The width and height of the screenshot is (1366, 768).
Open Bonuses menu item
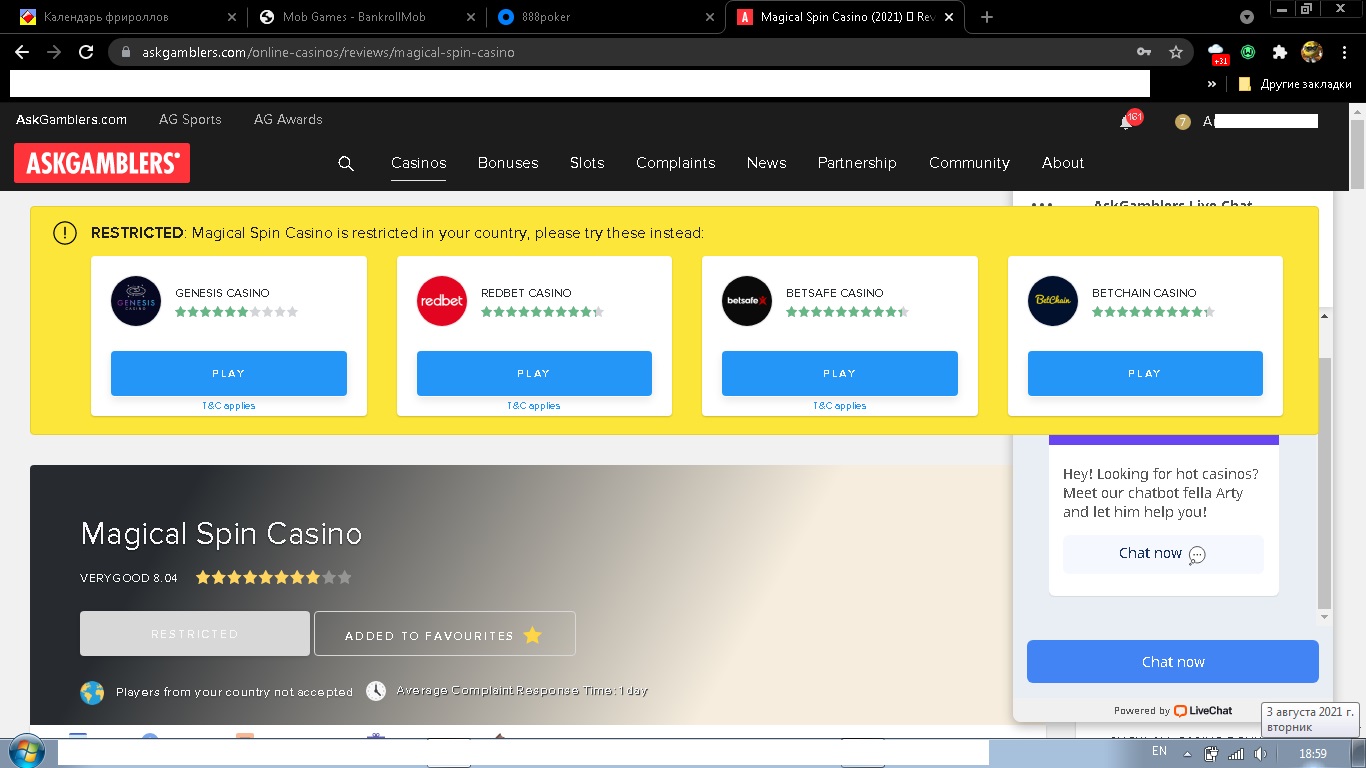(x=508, y=163)
